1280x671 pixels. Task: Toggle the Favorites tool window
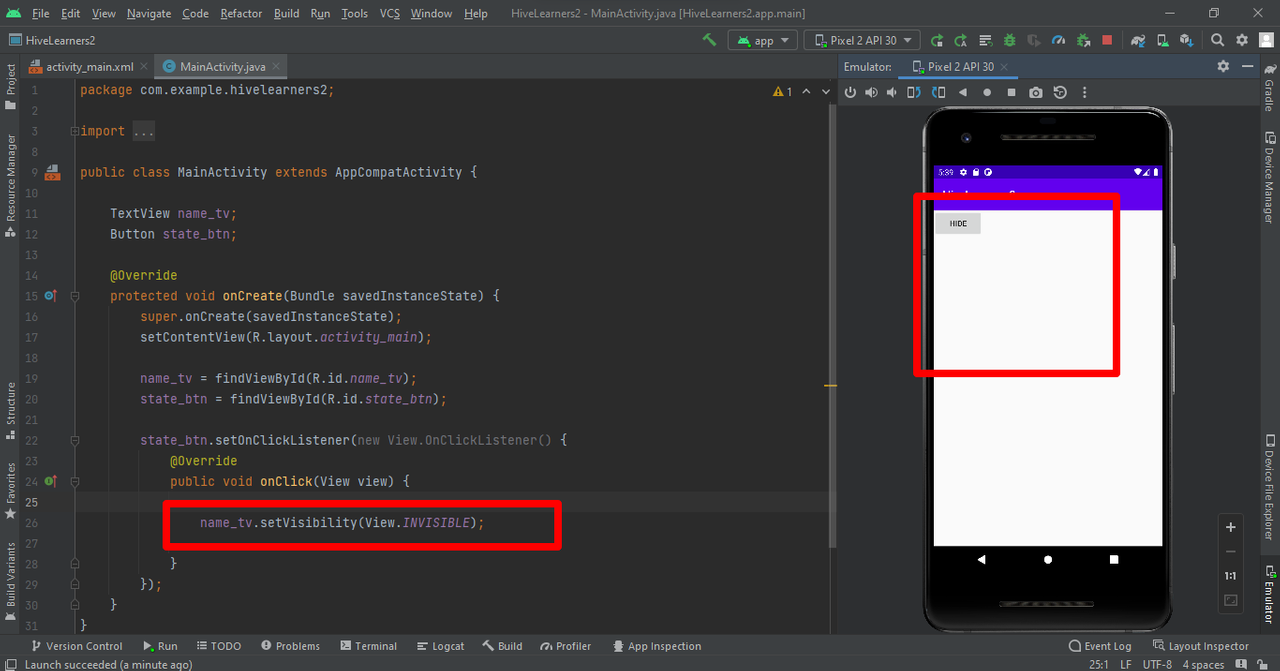point(11,490)
